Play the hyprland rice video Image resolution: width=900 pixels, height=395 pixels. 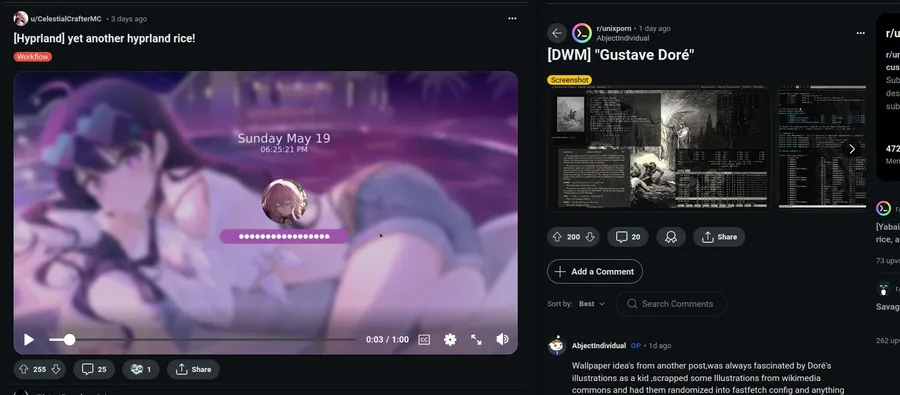pos(29,339)
